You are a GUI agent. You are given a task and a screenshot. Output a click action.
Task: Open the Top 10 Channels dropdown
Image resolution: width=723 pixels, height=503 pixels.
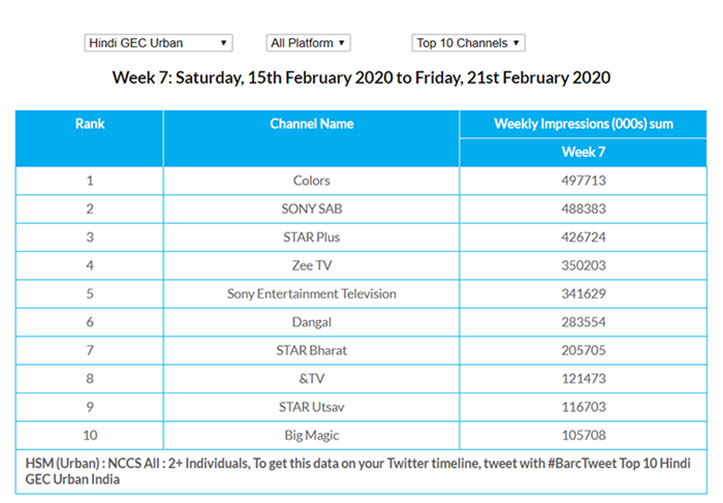point(468,43)
